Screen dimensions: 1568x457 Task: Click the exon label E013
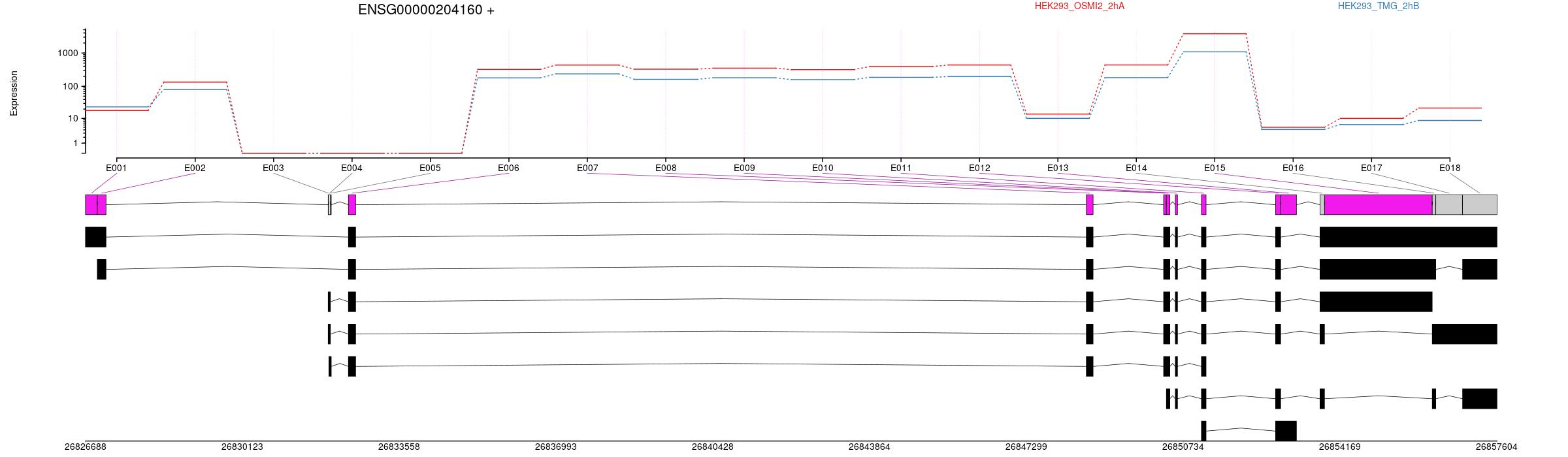tap(1058, 168)
